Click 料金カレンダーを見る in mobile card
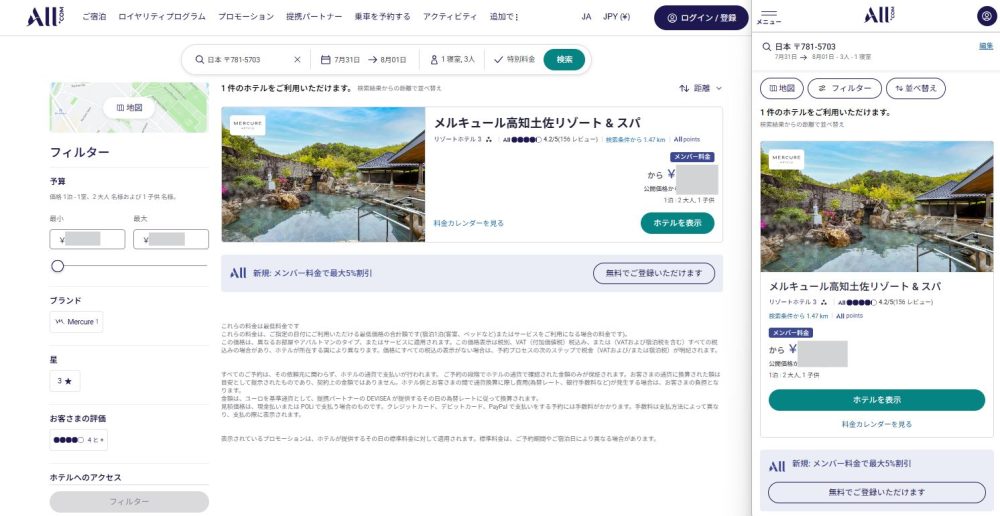1000x516 pixels. click(x=877, y=424)
